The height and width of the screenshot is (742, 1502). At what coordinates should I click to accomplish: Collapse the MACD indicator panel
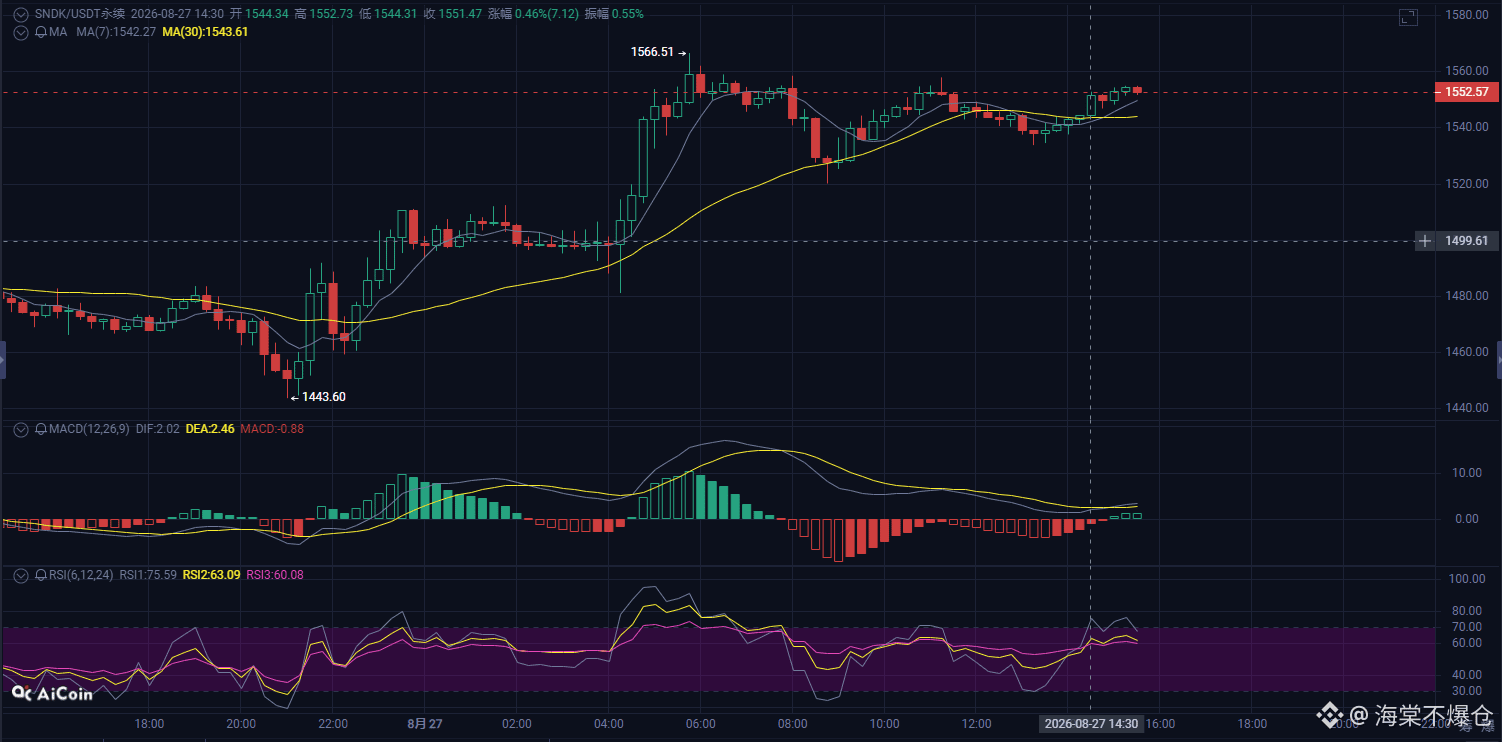[x=20, y=429]
